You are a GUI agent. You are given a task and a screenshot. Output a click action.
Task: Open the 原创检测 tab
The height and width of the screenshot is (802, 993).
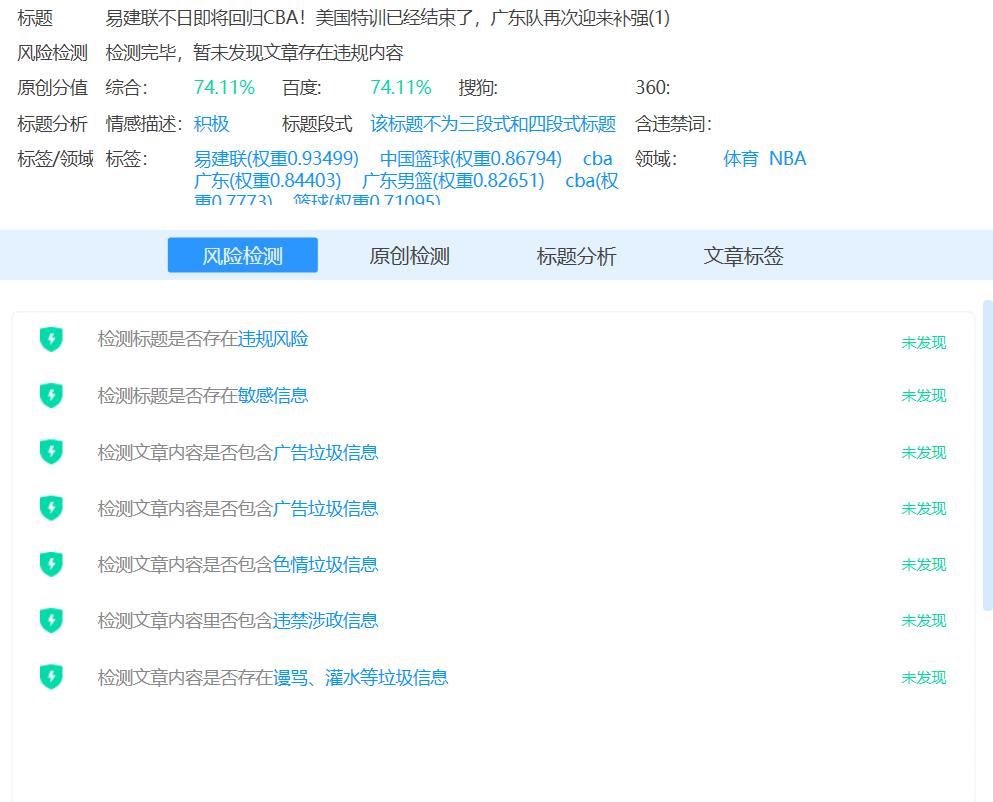click(409, 256)
